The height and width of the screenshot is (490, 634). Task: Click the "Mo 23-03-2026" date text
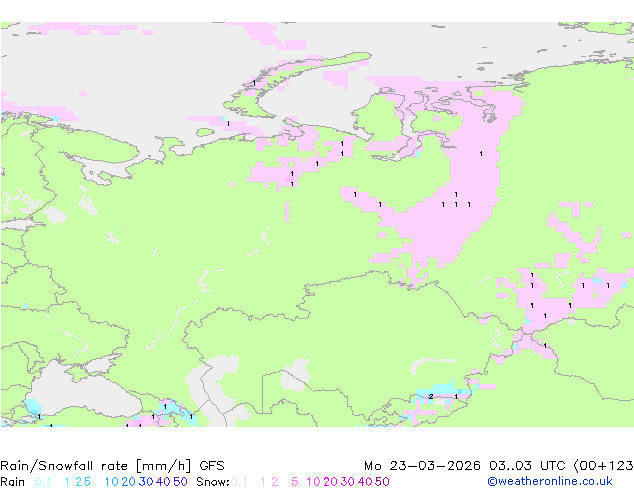pos(422,466)
